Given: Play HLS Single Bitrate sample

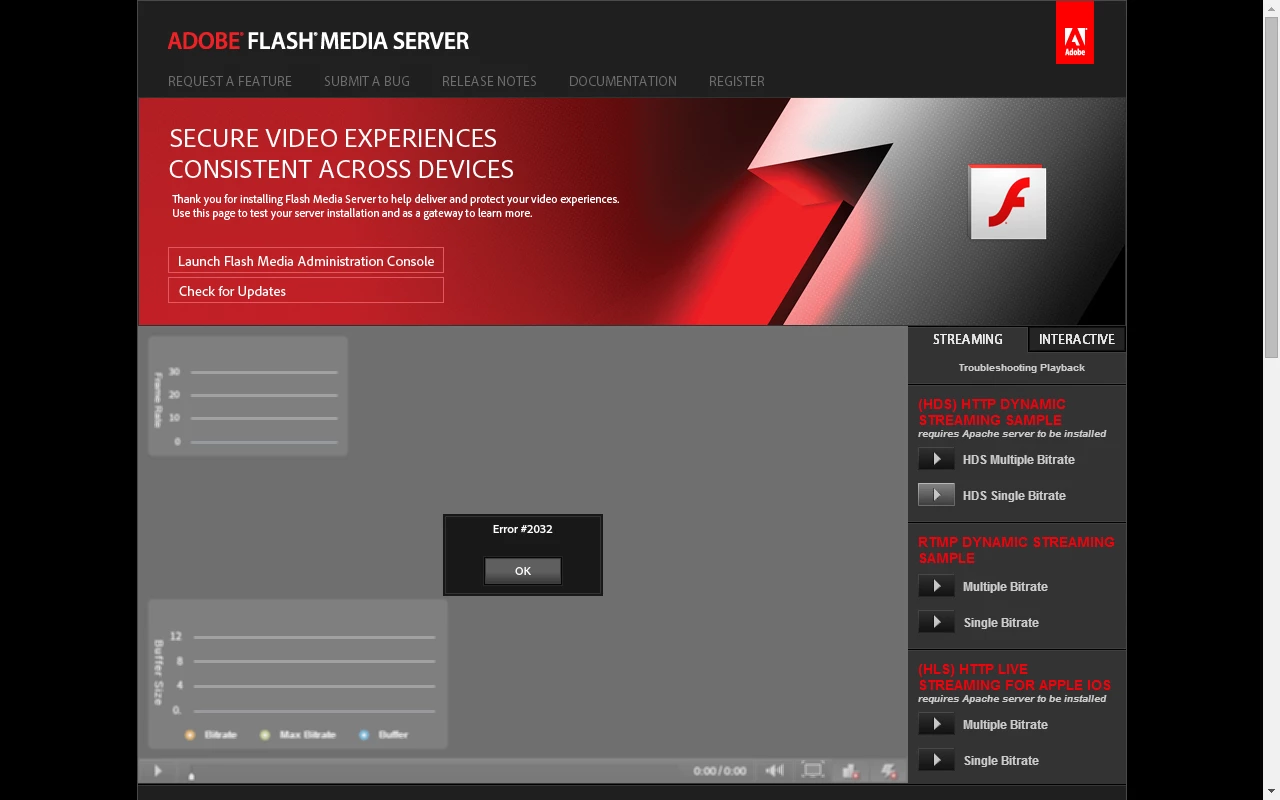Looking at the screenshot, I should point(936,760).
